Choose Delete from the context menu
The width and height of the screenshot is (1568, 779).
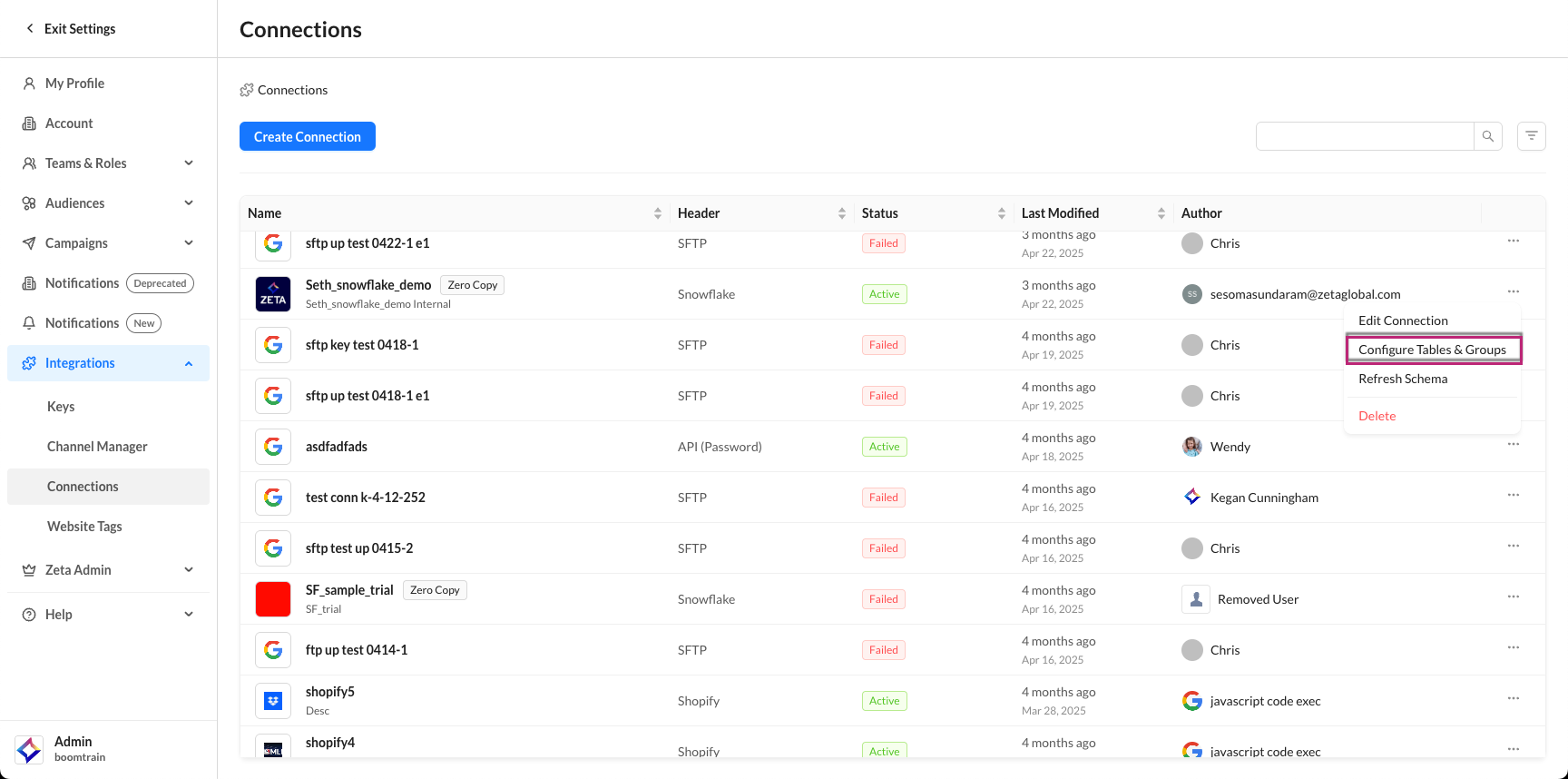point(1377,416)
